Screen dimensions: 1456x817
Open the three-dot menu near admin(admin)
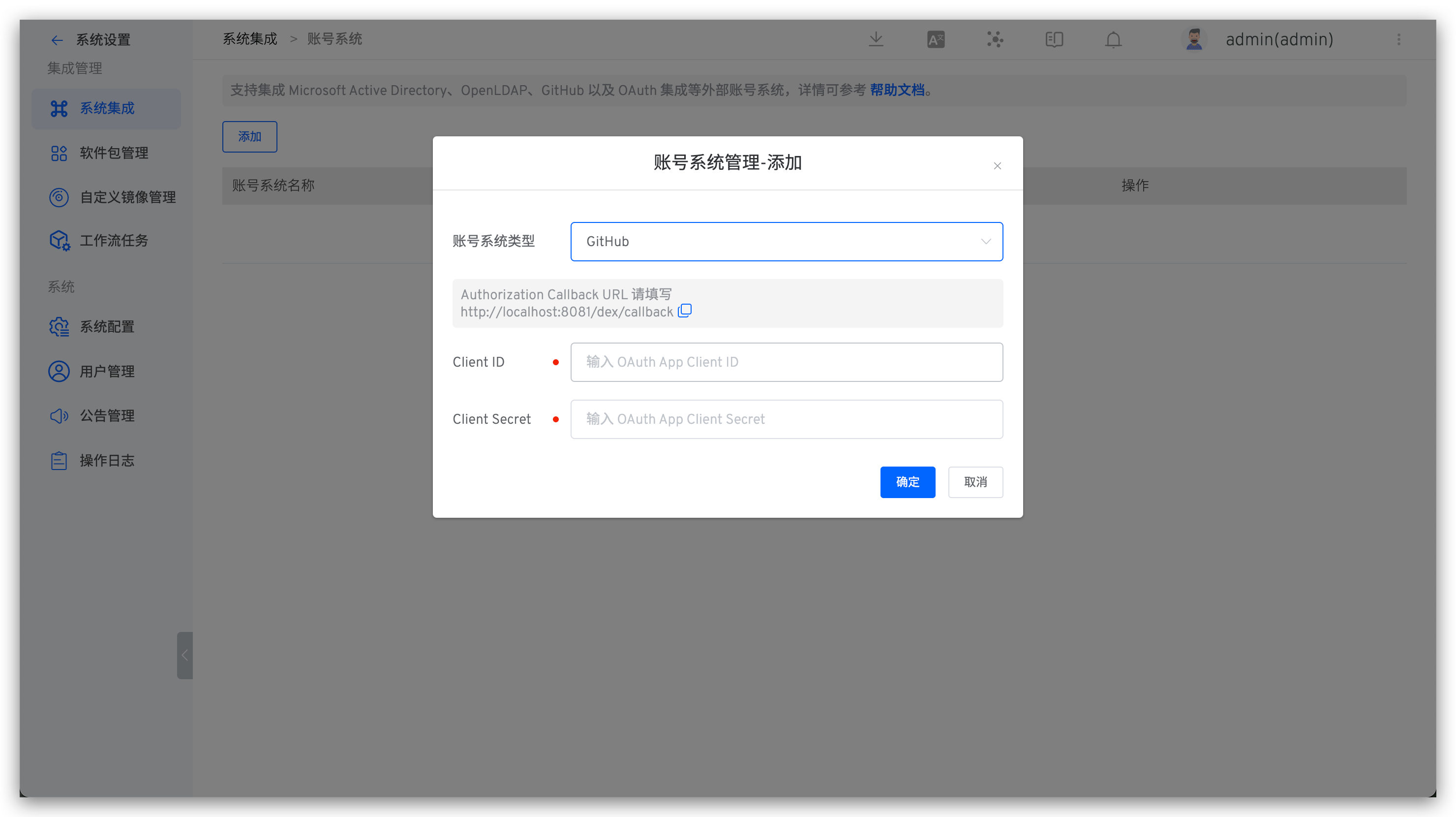(1400, 39)
